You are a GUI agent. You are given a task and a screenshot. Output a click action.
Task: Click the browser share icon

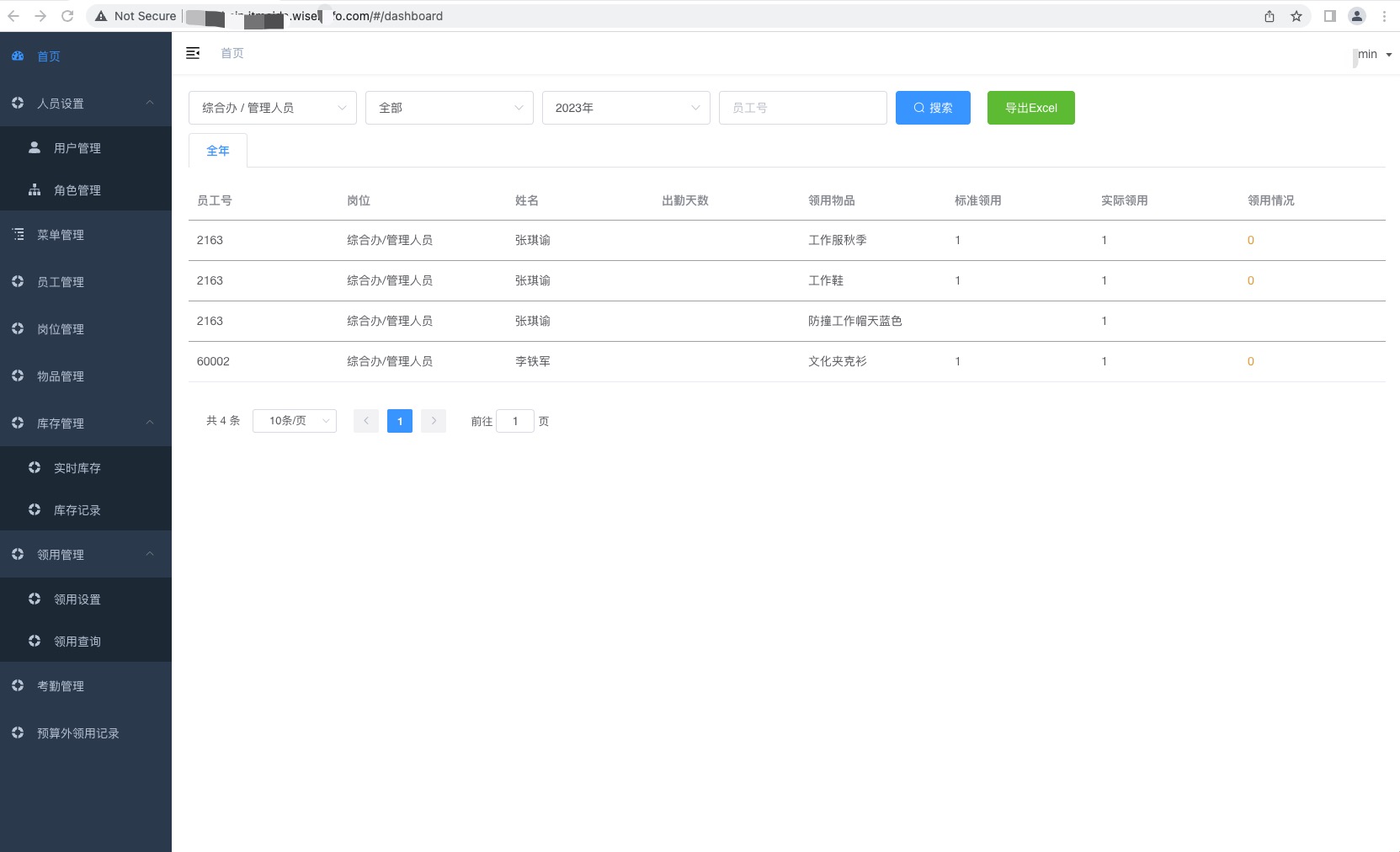coord(1270,16)
